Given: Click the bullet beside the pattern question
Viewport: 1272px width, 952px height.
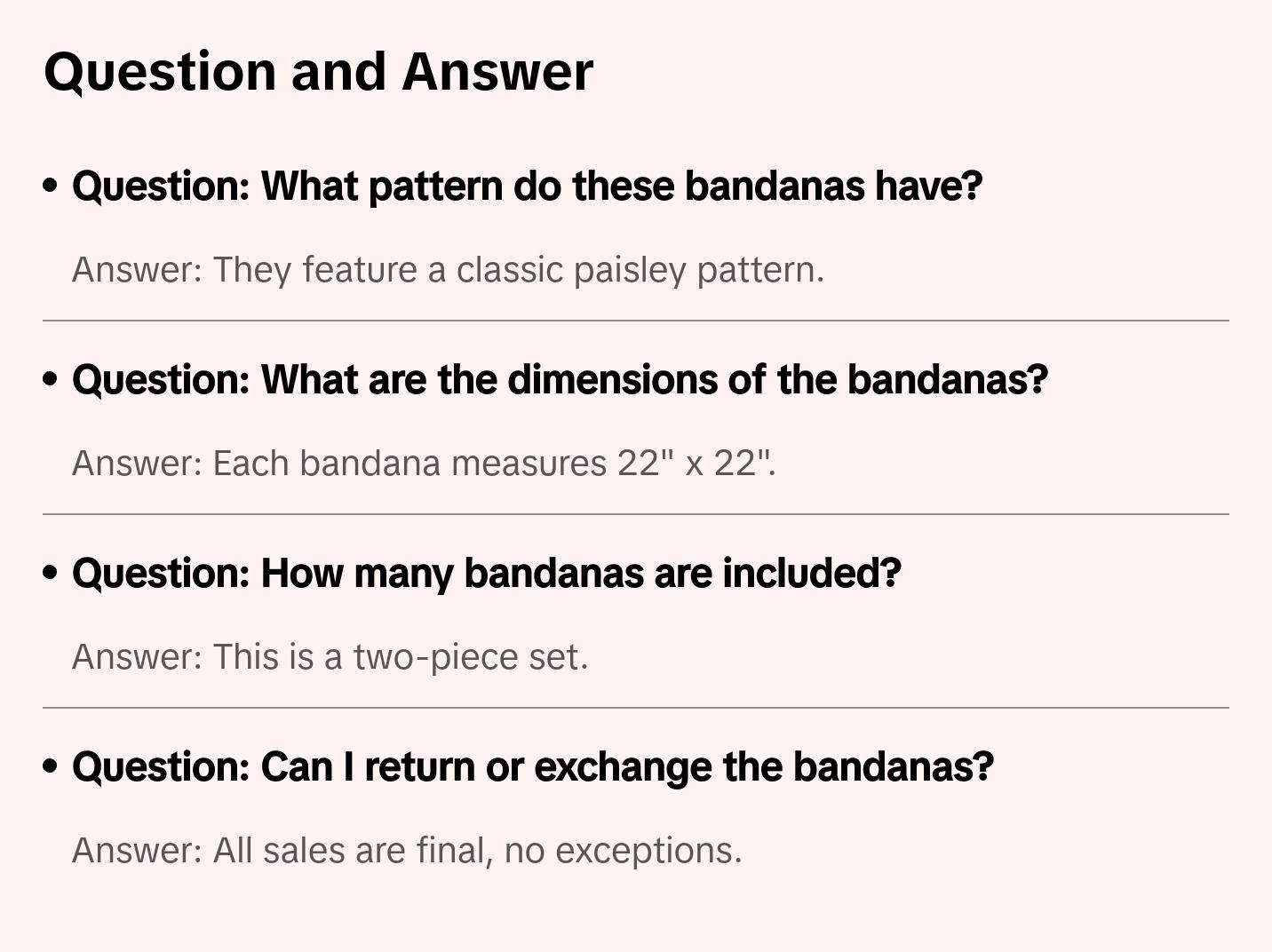Looking at the screenshot, I should [x=51, y=186].
